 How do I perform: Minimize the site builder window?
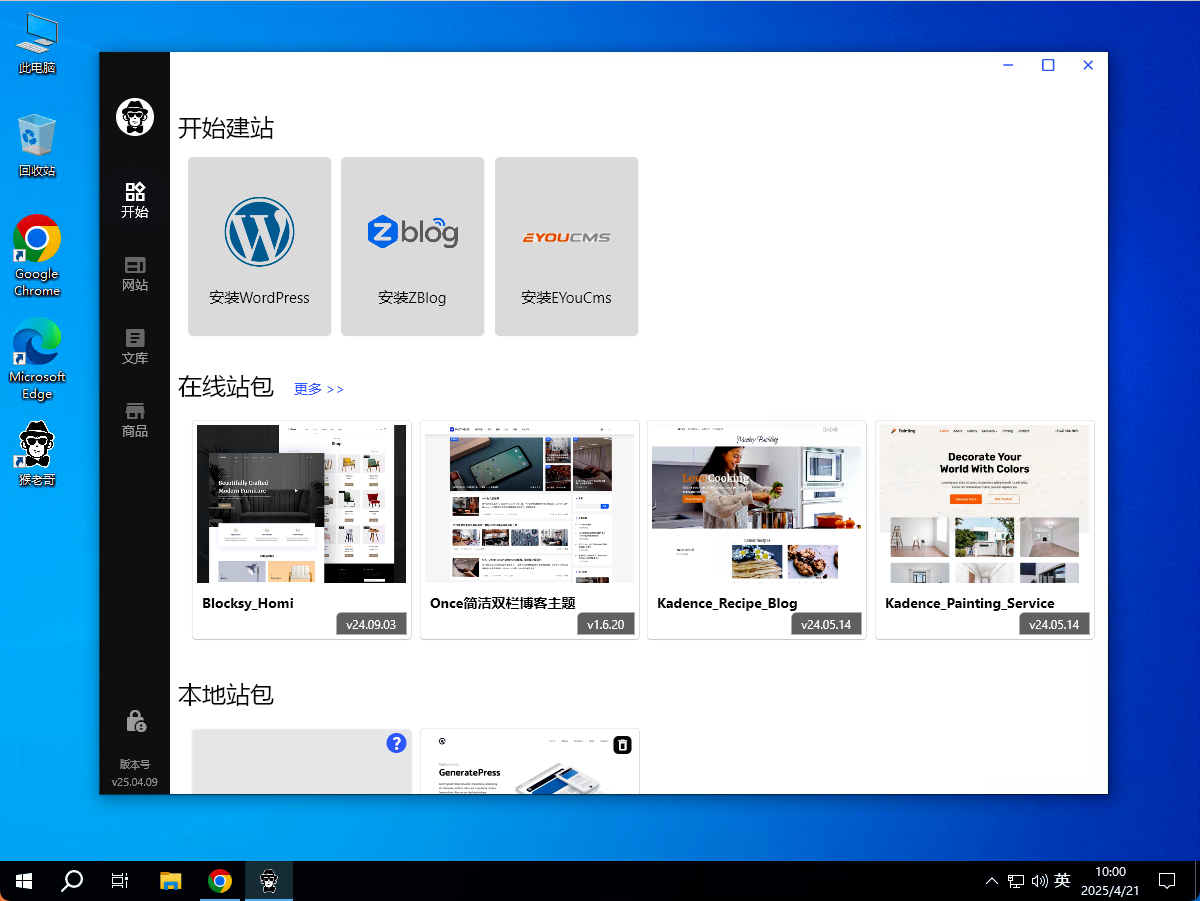pos(1008,65)
